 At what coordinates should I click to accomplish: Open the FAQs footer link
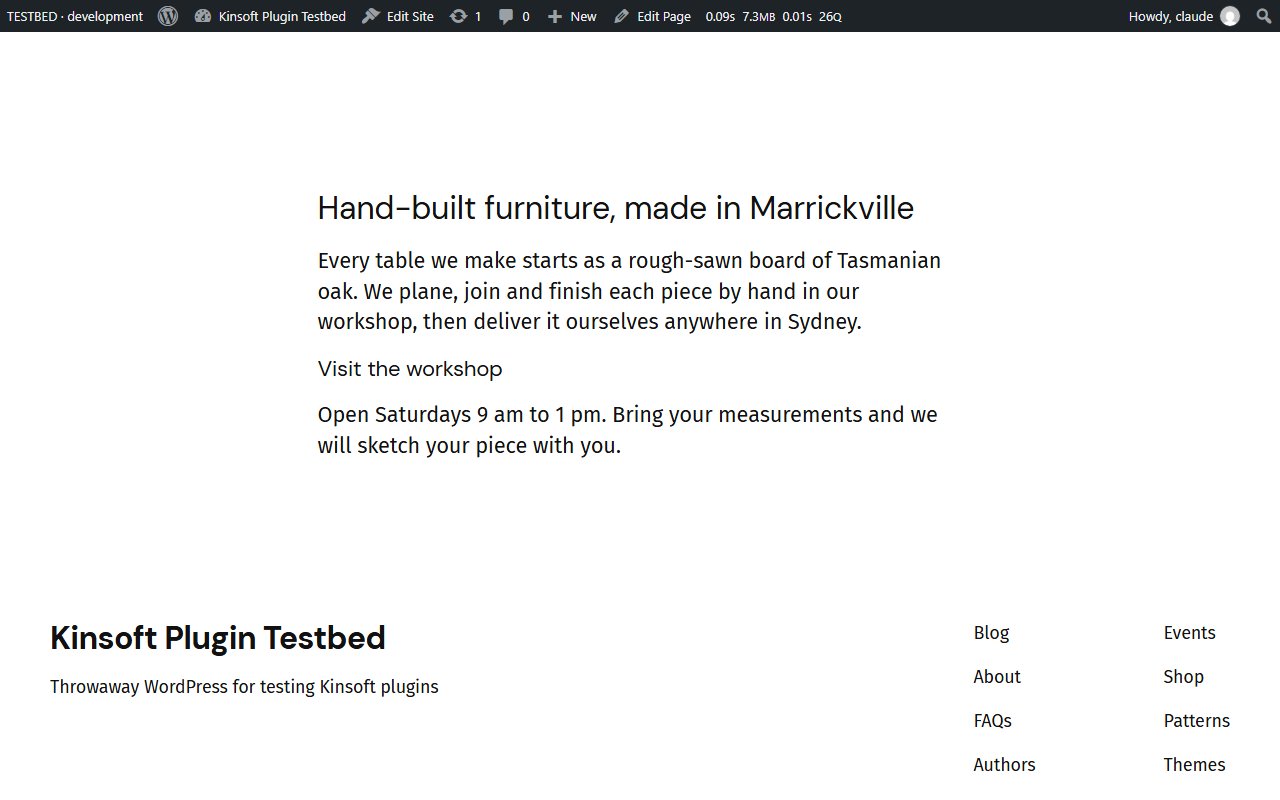coord(992,721)
